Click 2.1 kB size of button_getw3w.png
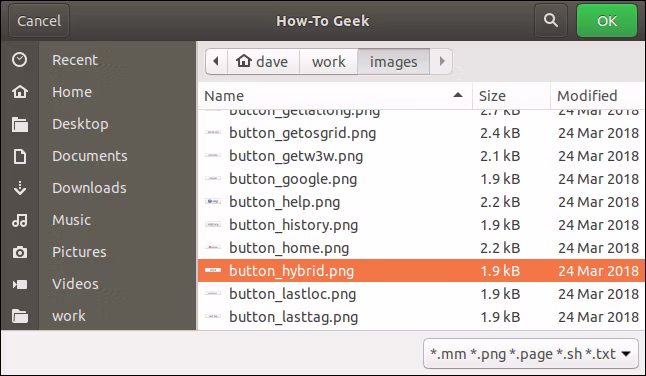Image resolution: width=646 pixels, height=376 pixels. (x=500, y=156)
